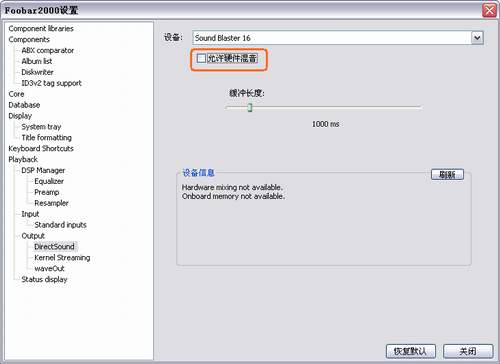
Task: Open the Status display page
Action: 44,279
